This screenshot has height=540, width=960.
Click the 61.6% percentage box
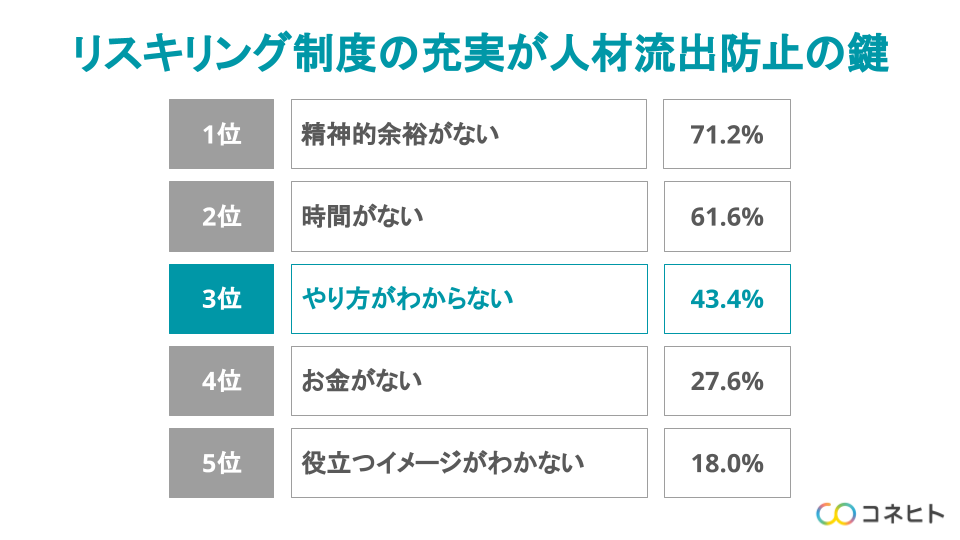[x=727, y=216]
